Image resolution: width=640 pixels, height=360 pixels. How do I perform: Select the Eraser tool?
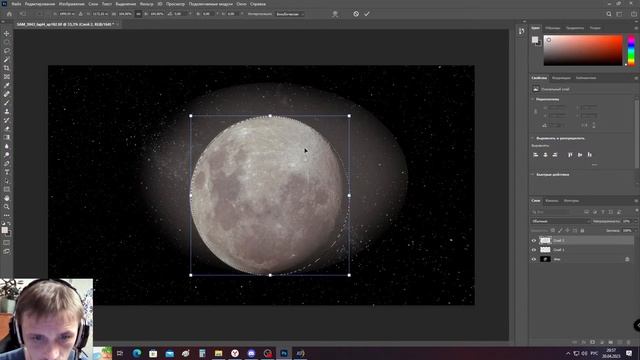[x=7, y=129]
